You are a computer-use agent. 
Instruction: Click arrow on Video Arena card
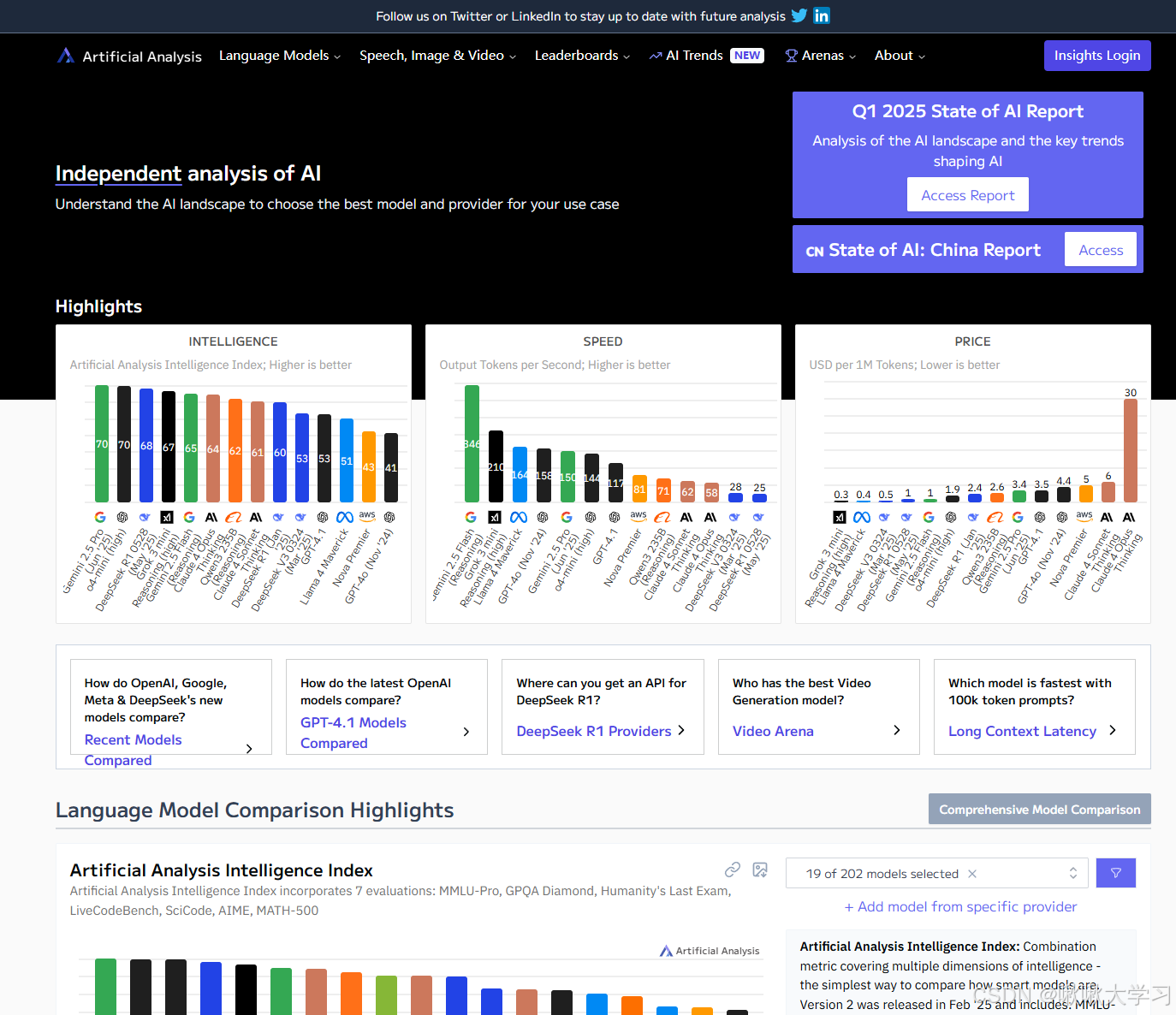(x=897, y=730)
